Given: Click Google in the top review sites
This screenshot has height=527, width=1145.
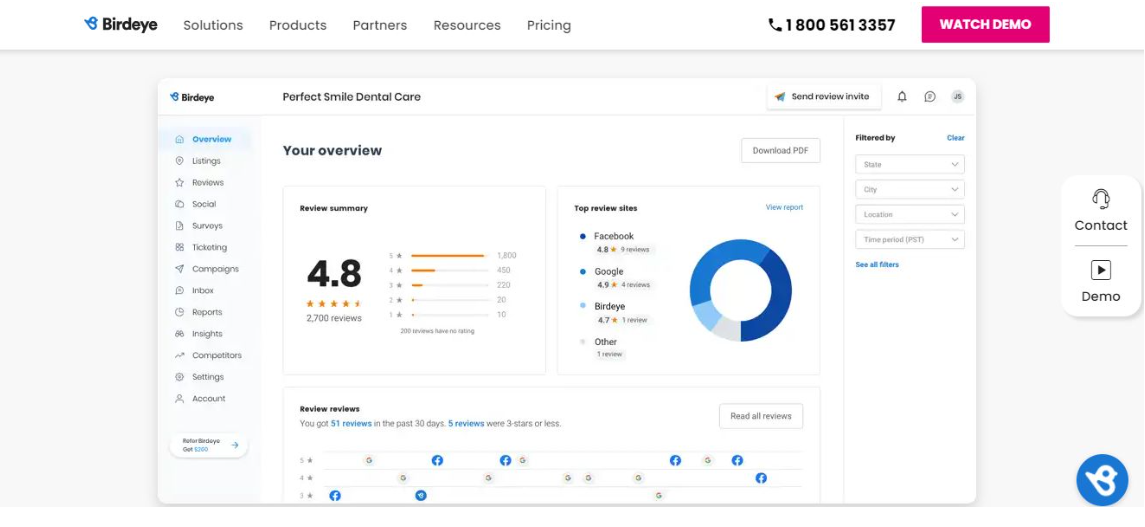Looking at the screenshot, I should (608, 272).
